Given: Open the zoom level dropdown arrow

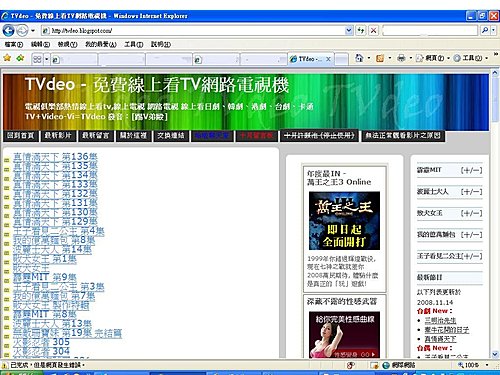Looking at the screenshot, I should [487, 365].
